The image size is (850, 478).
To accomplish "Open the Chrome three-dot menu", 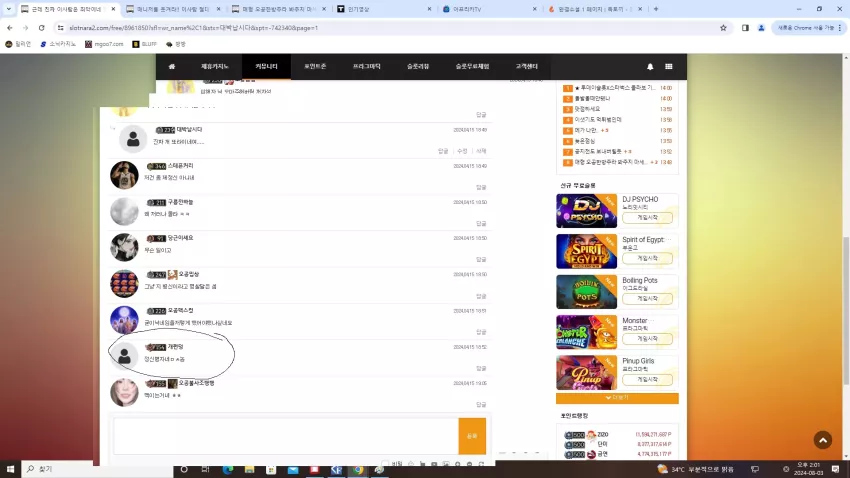I will pos(840,28).
